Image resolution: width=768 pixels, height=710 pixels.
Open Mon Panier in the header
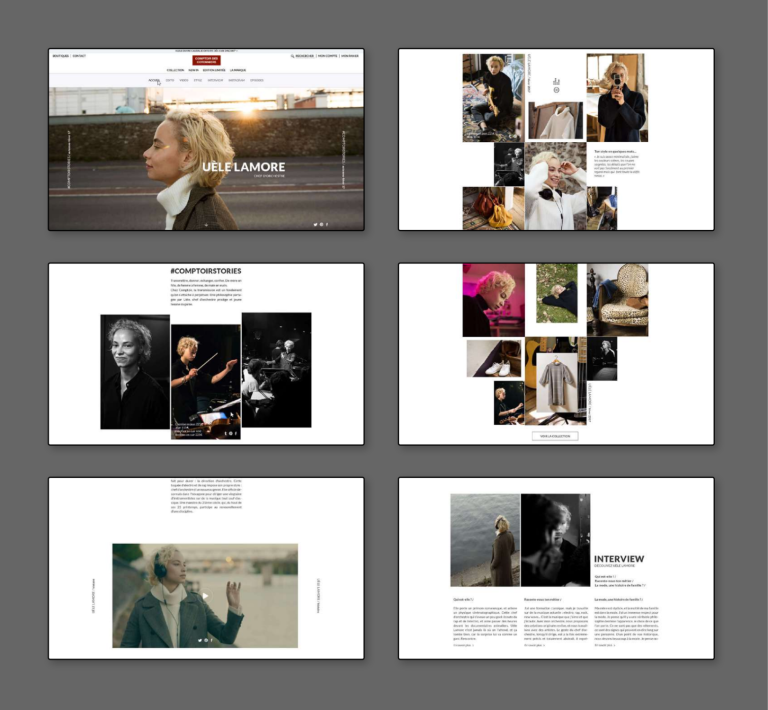(350, 56)
